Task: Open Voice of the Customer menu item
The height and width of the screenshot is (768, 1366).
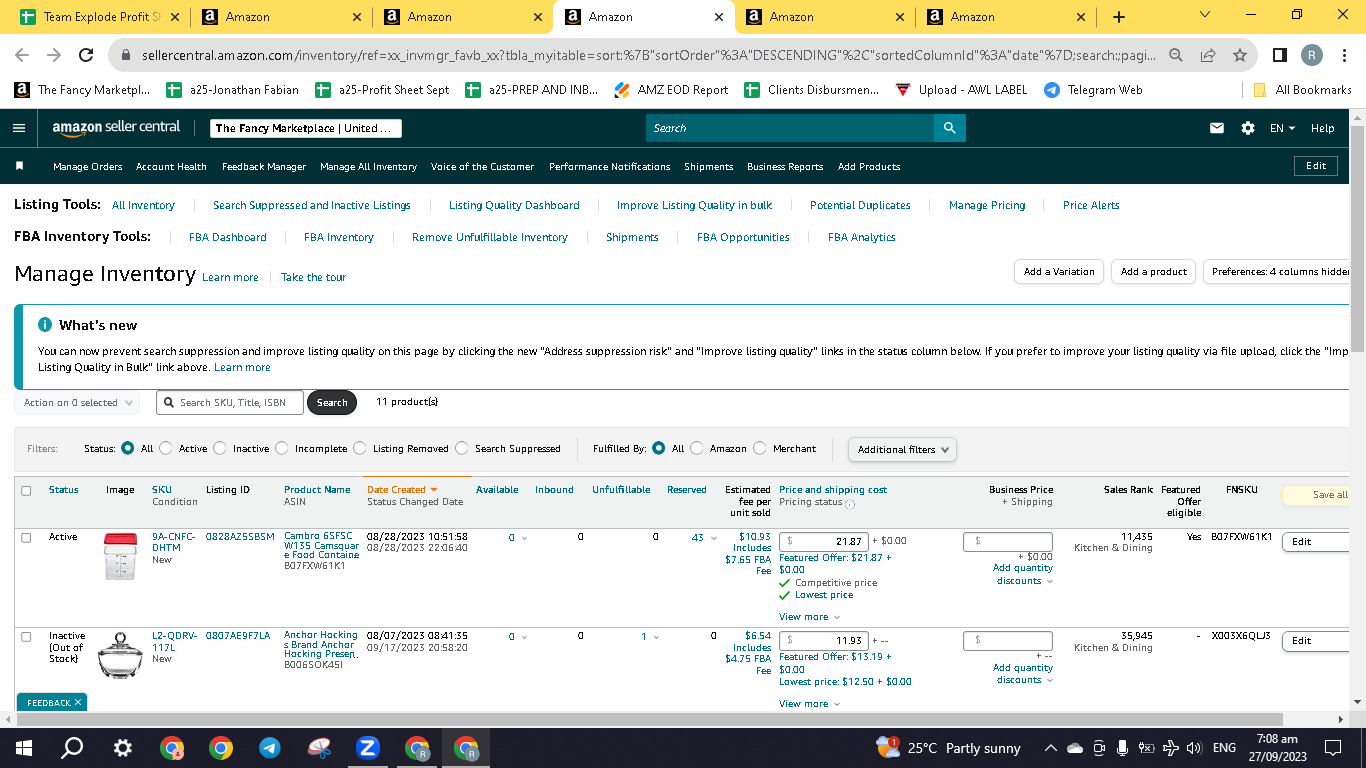Action: click(482, 167)
